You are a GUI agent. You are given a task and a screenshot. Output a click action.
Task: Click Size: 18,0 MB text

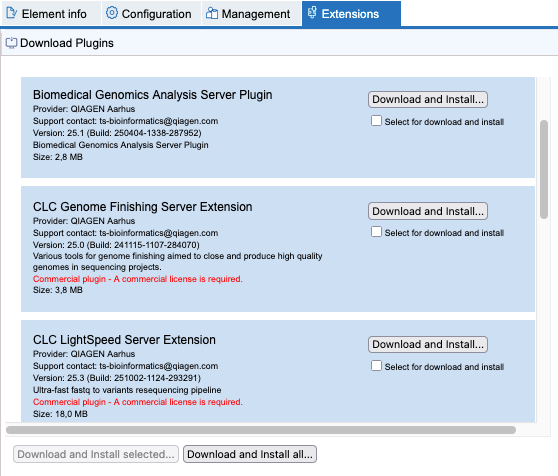click(60, 414)
